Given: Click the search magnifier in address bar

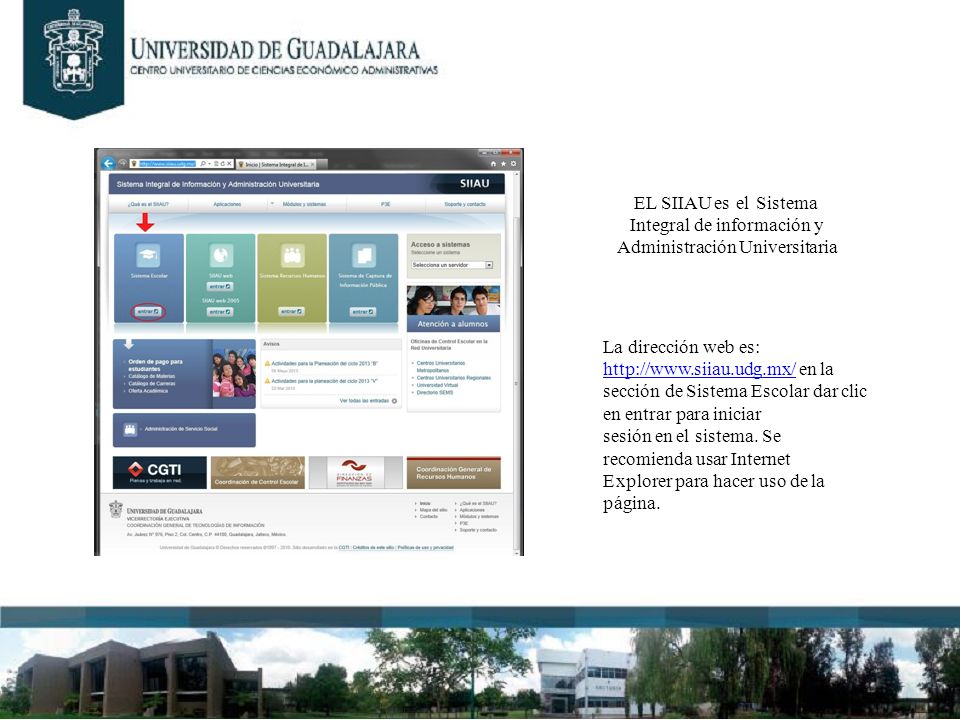Looking at the screenshot, I should (203, 164).
